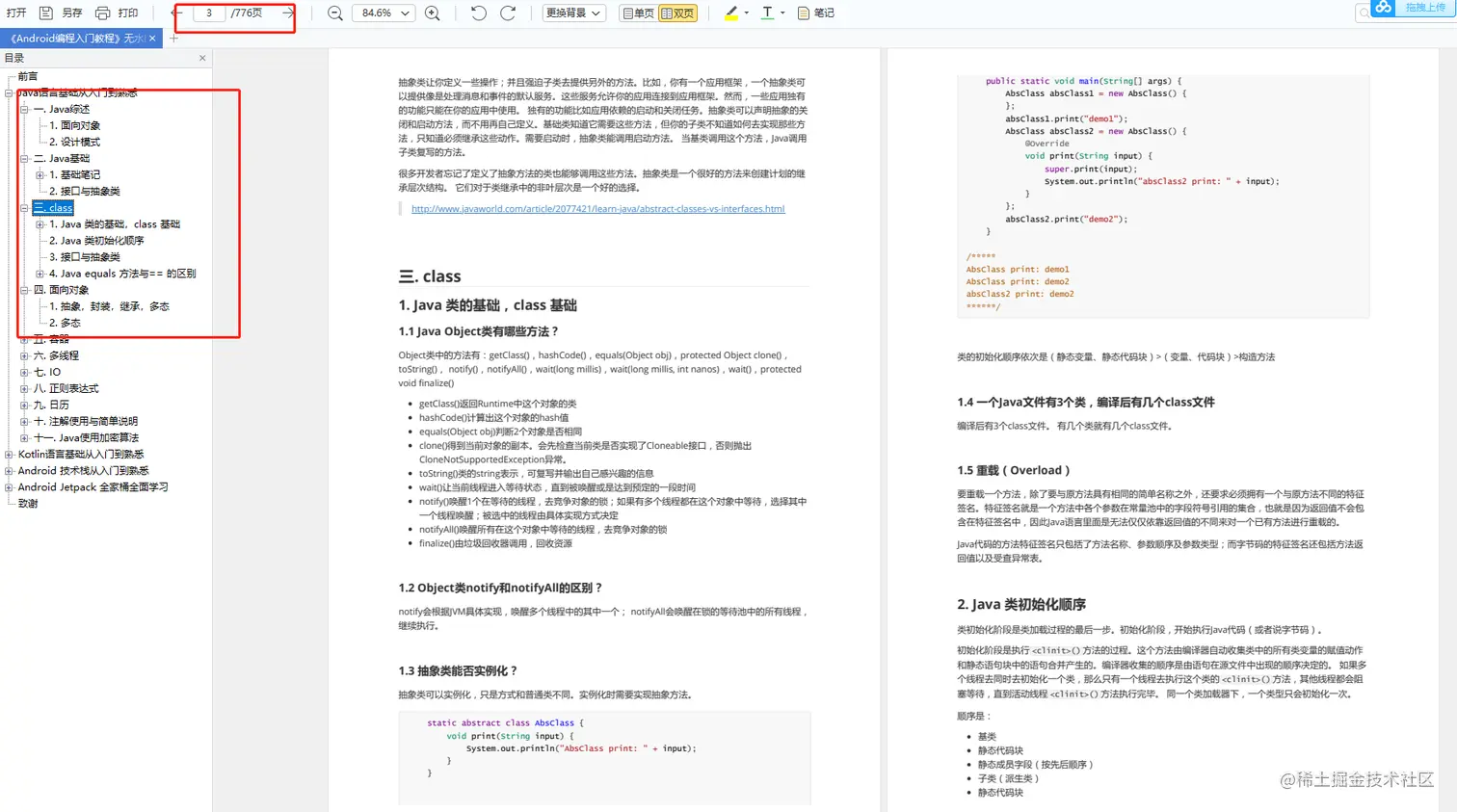Click the heading 1.1 Java Object类有哪些方法？
This screenshot has height=812, width=1457.
(478, 331)
